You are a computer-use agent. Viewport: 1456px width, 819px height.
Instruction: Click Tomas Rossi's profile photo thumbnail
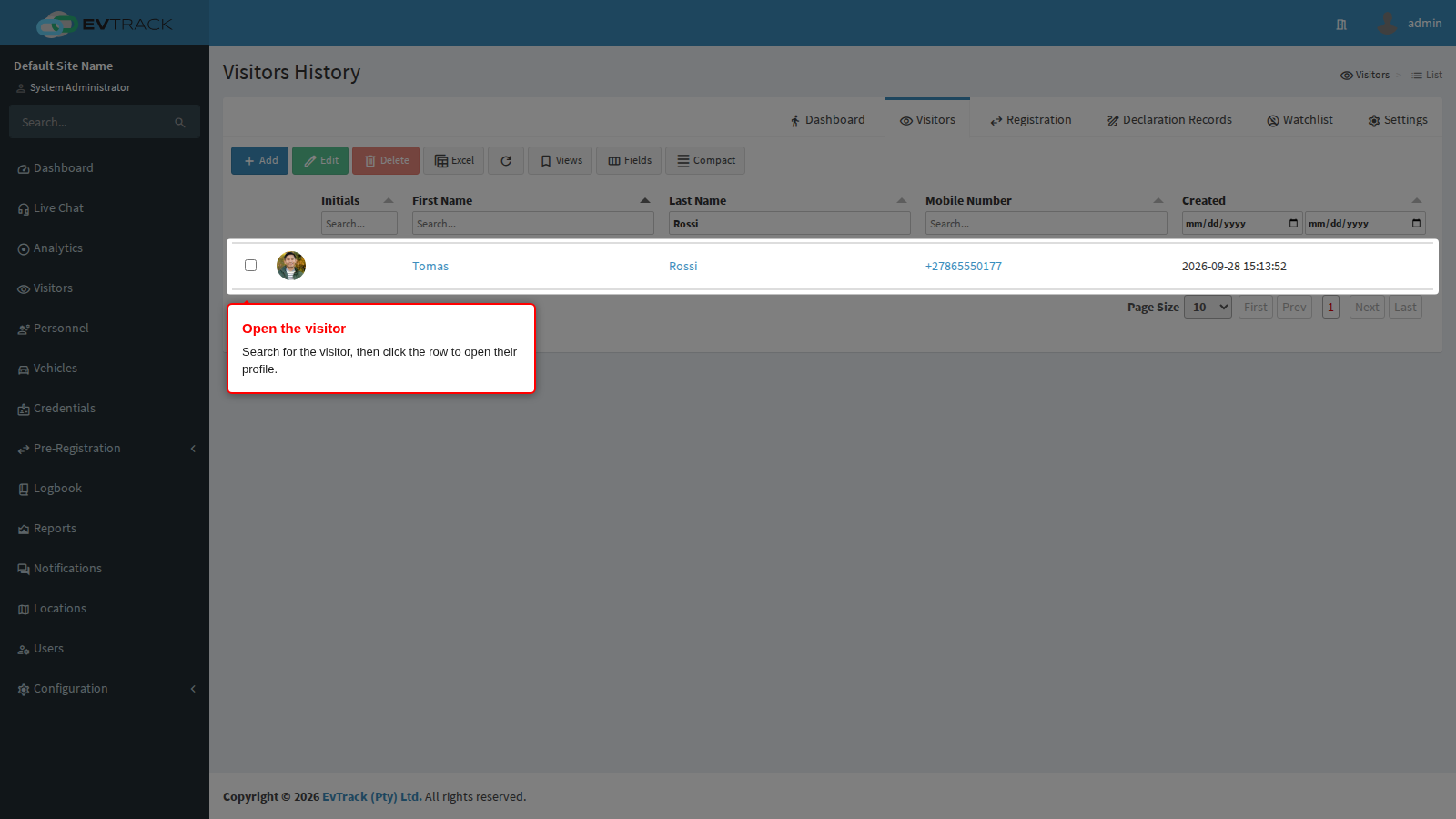(291, 266)
